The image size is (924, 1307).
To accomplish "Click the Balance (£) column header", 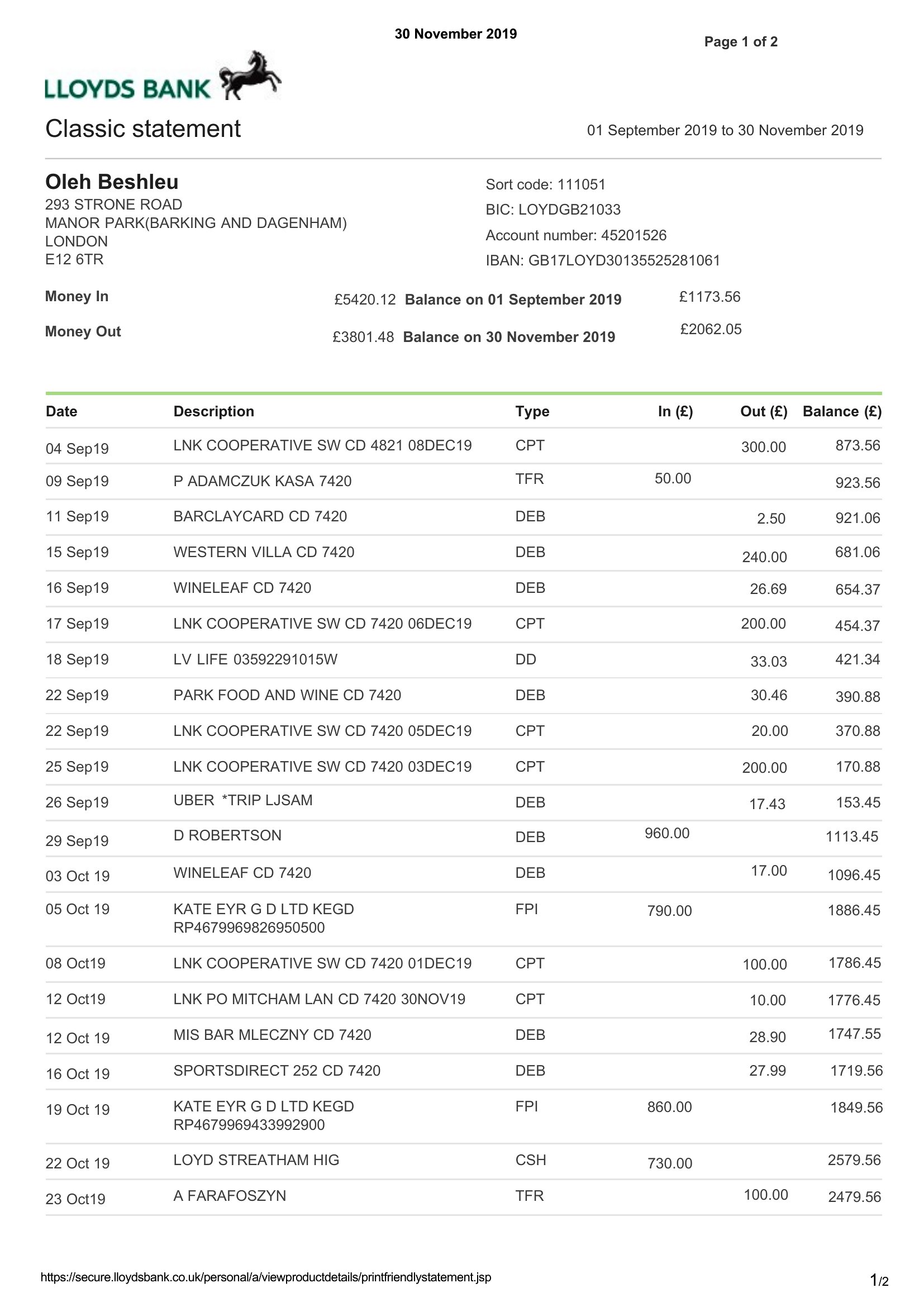I will click(842, 412).
